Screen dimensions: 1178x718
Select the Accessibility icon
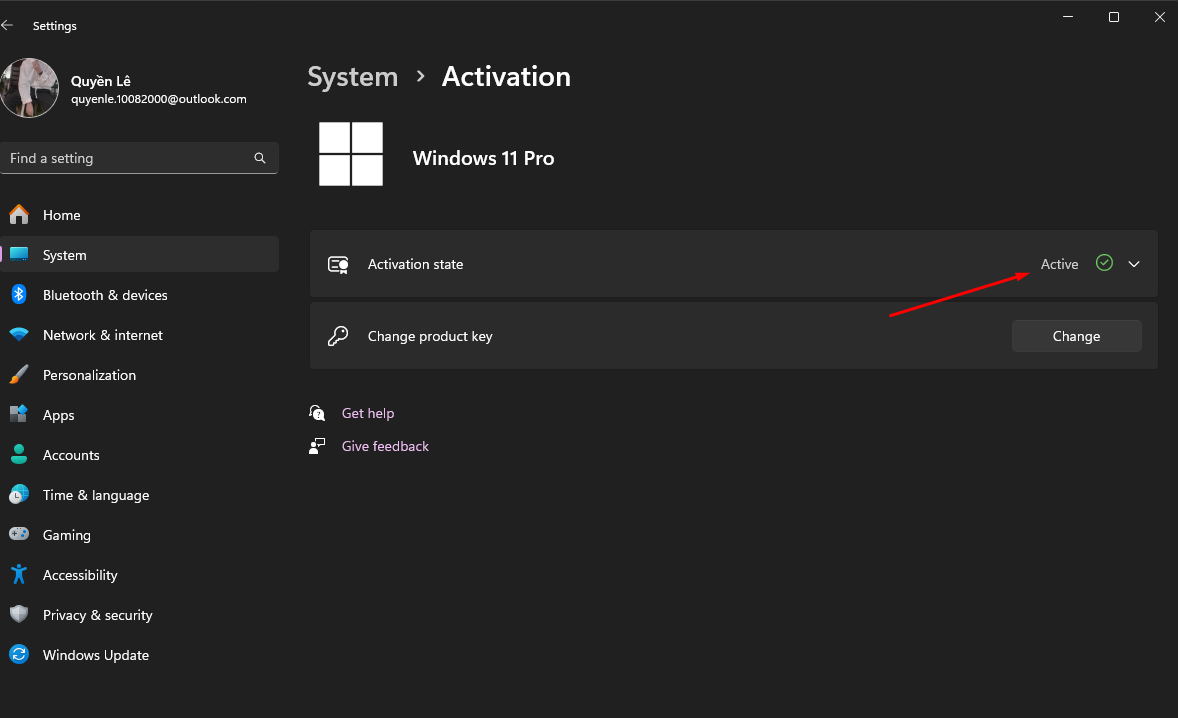click(x=18, y=575)
